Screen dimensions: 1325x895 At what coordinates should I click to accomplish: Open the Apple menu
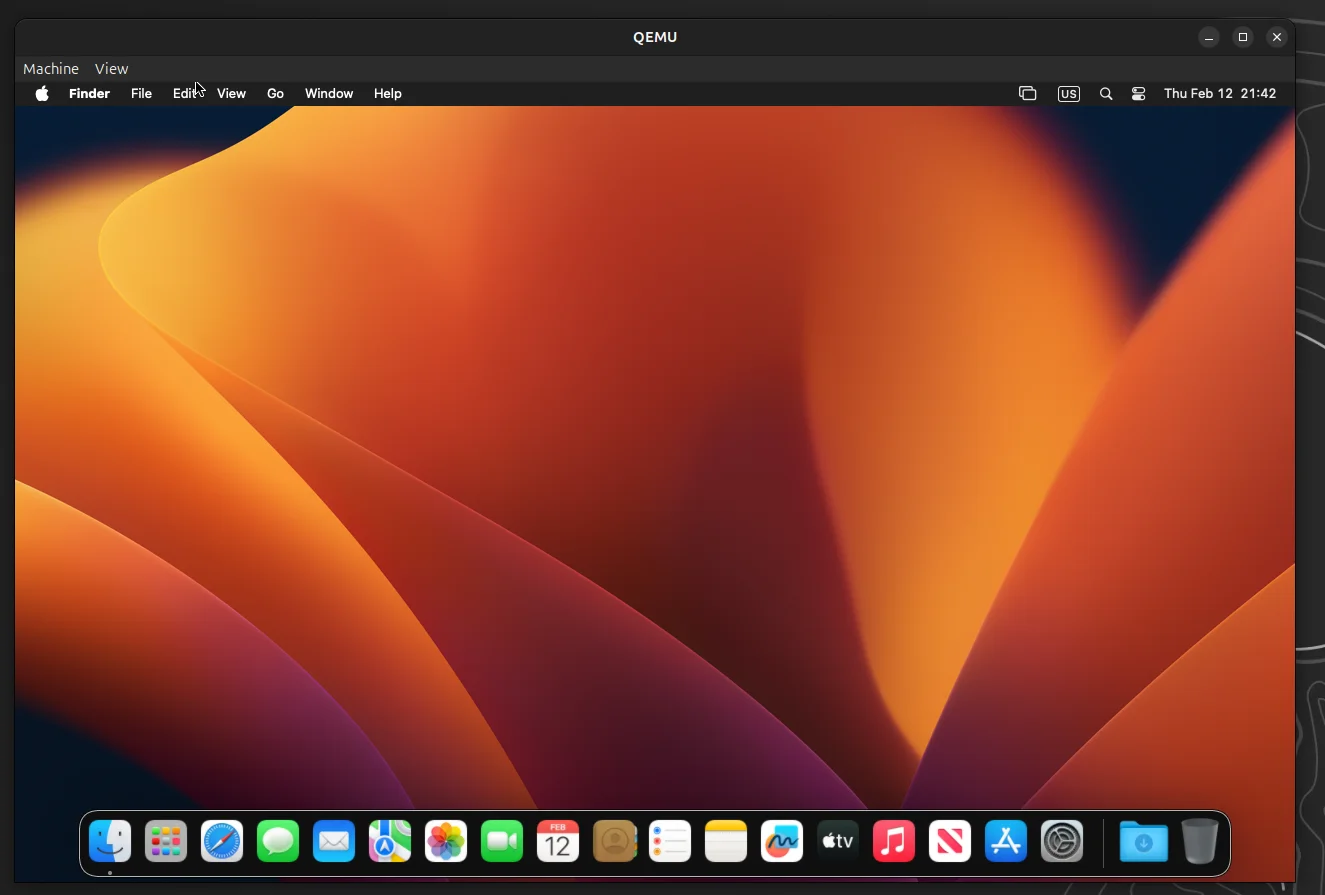(42, 93)
